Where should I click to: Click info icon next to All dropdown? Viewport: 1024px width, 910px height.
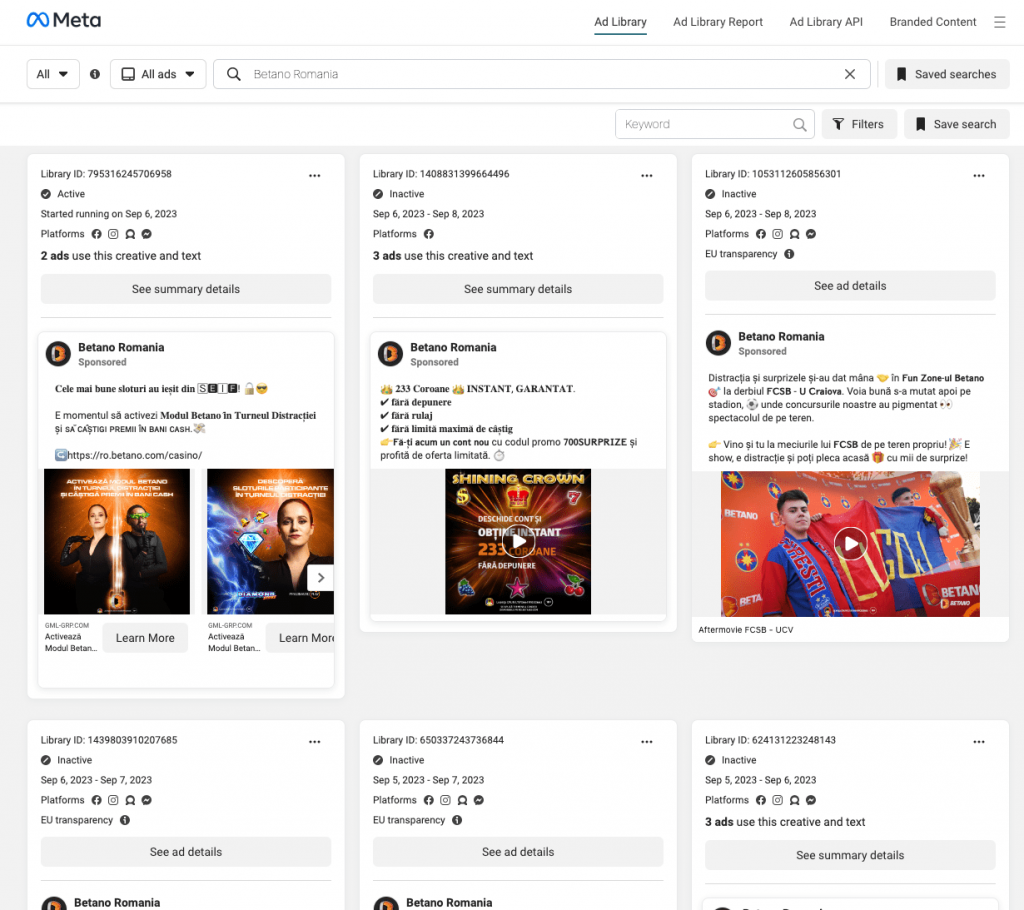(95, 74)
